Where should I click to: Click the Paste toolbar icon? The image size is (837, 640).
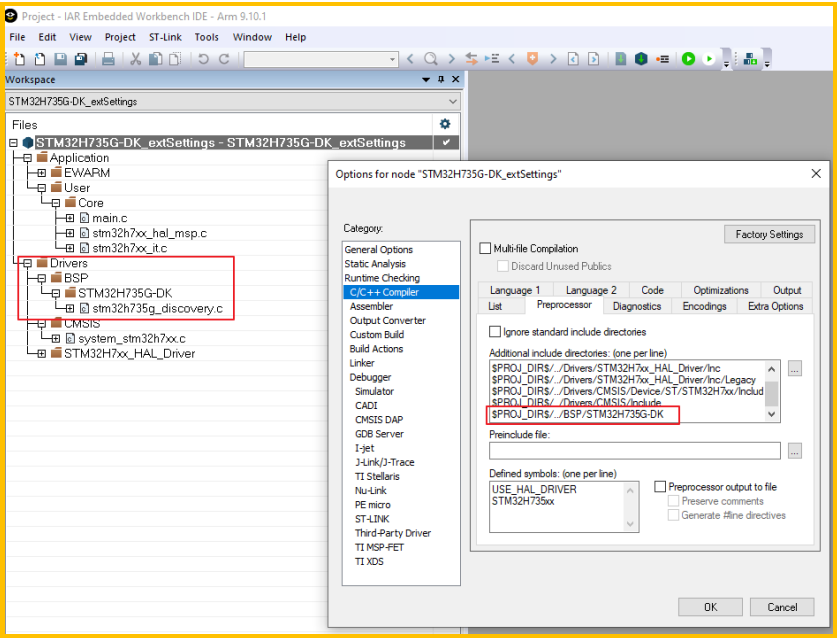click(x=175, y=59)
